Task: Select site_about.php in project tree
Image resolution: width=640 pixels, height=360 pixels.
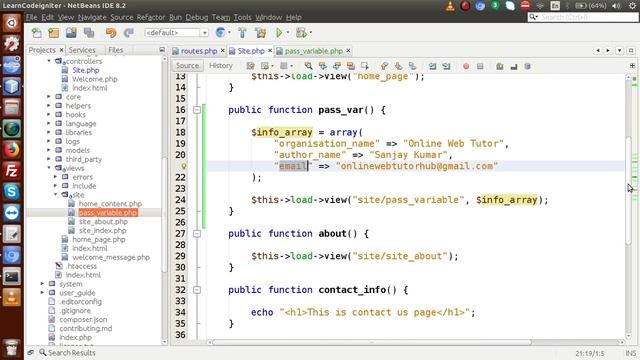Action: tap(103, 222)
